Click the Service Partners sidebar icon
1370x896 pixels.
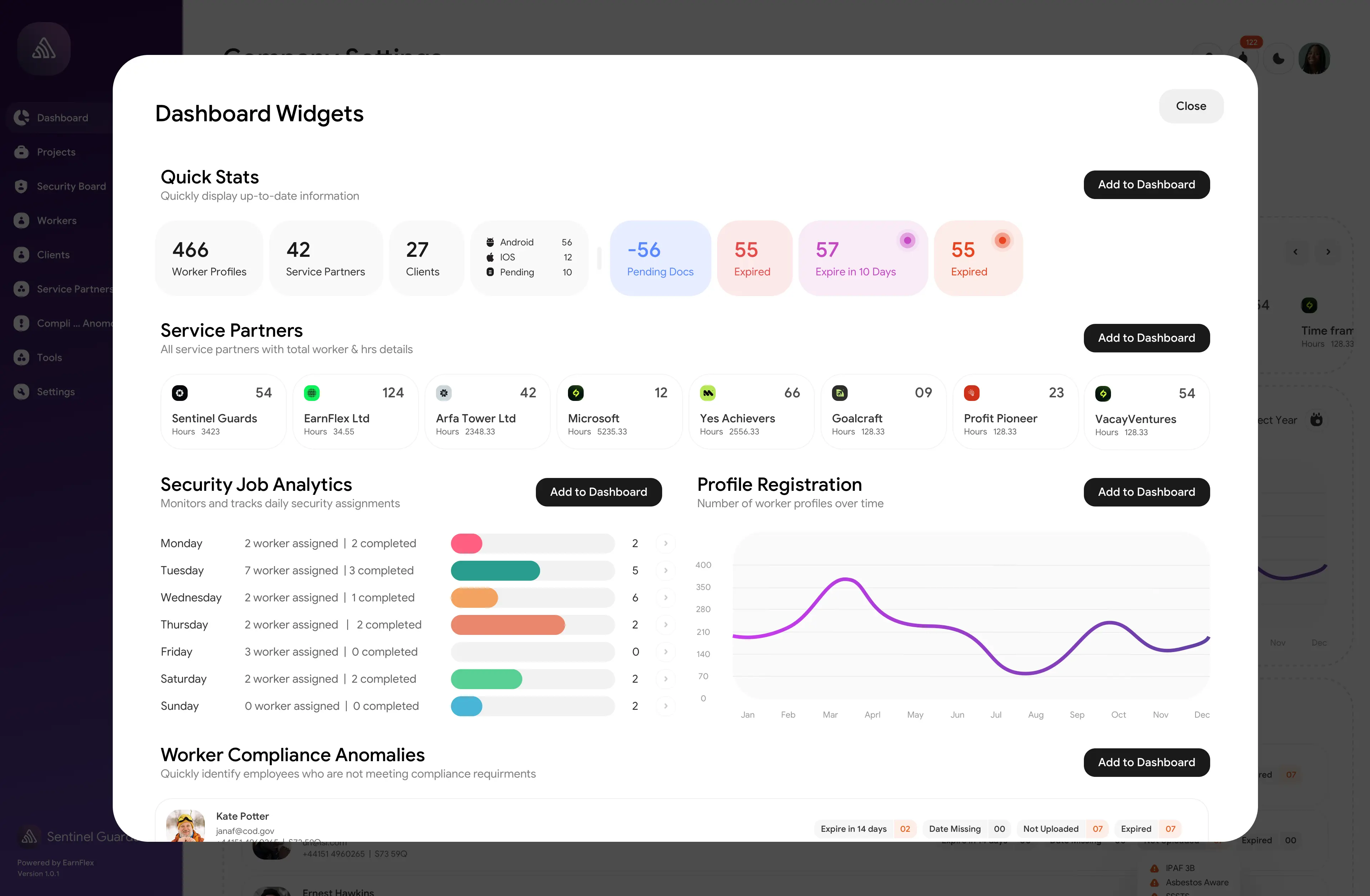click(21, 288)
